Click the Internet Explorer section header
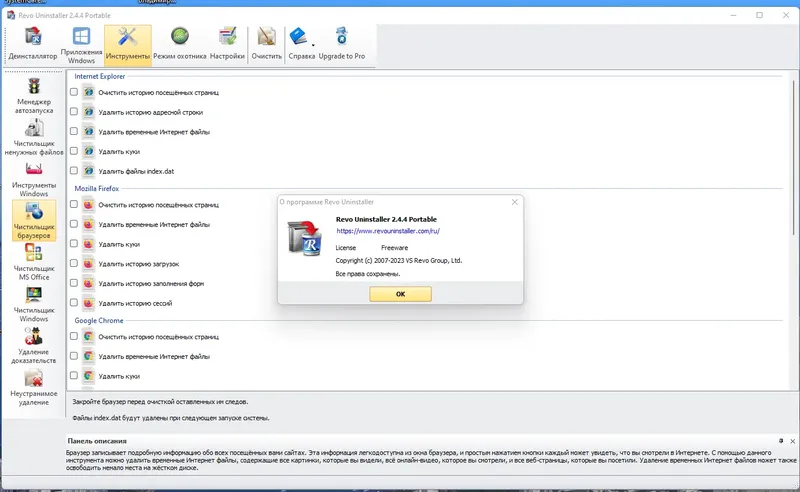 click(x=99, y=76)
